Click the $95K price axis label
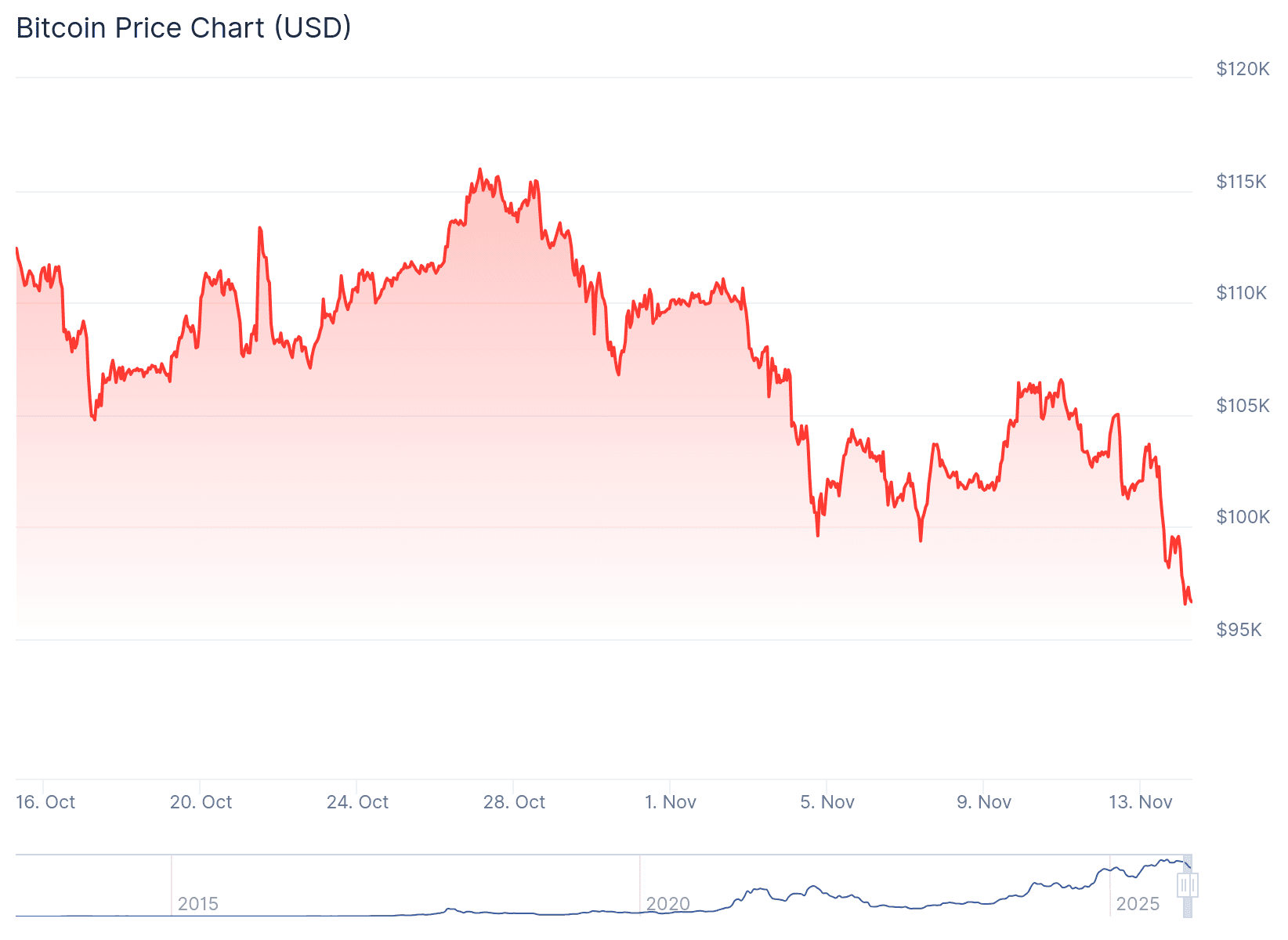 [1239, 630]
